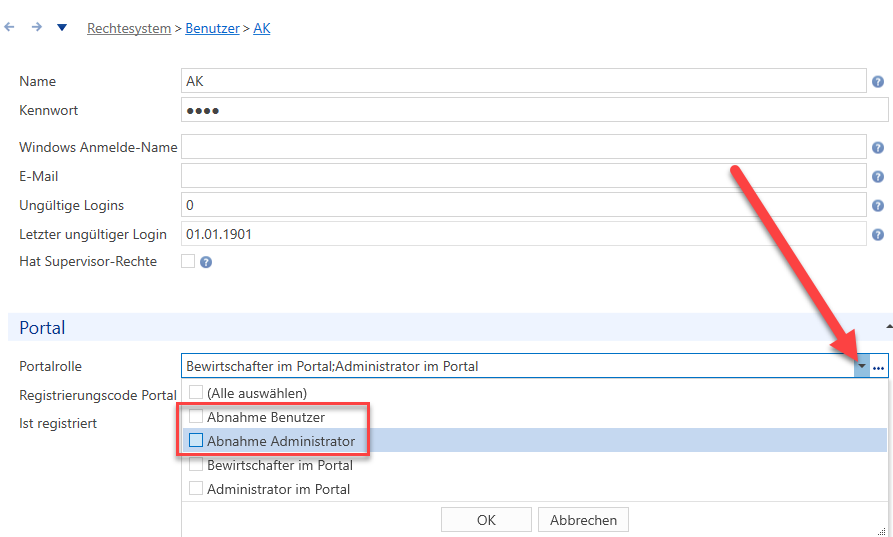The width and height of the screenshot is (893, 537).
Task: Confirm the role selection with OK
Action: click(486, 520)
